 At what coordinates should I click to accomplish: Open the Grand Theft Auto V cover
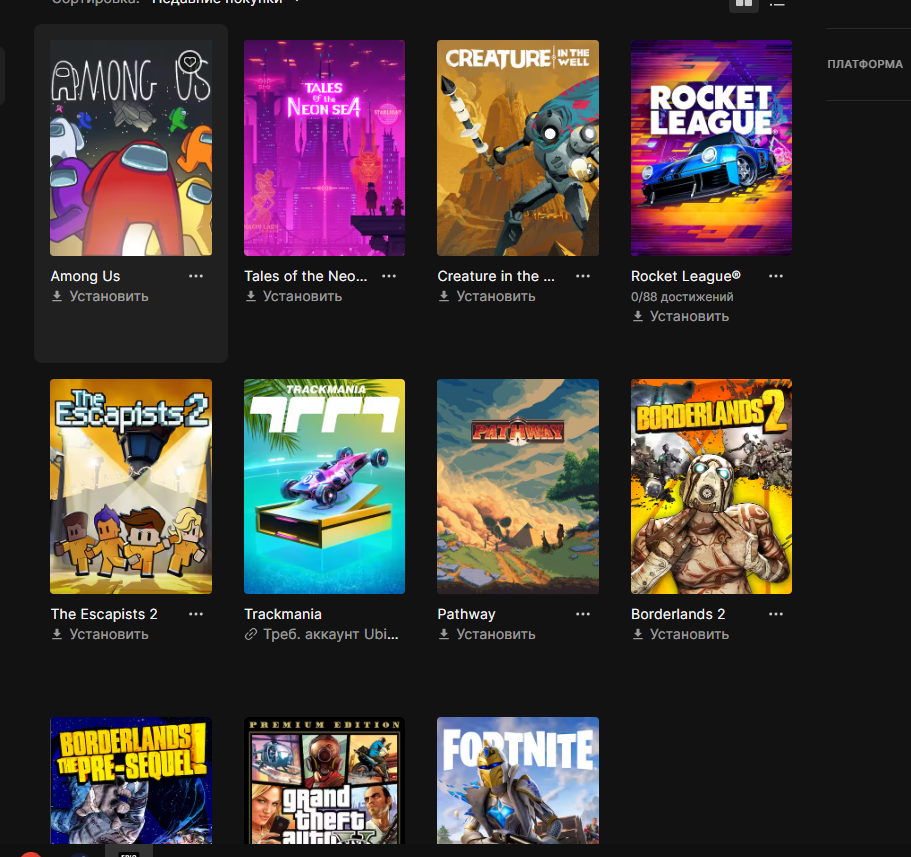click(324, 780)
